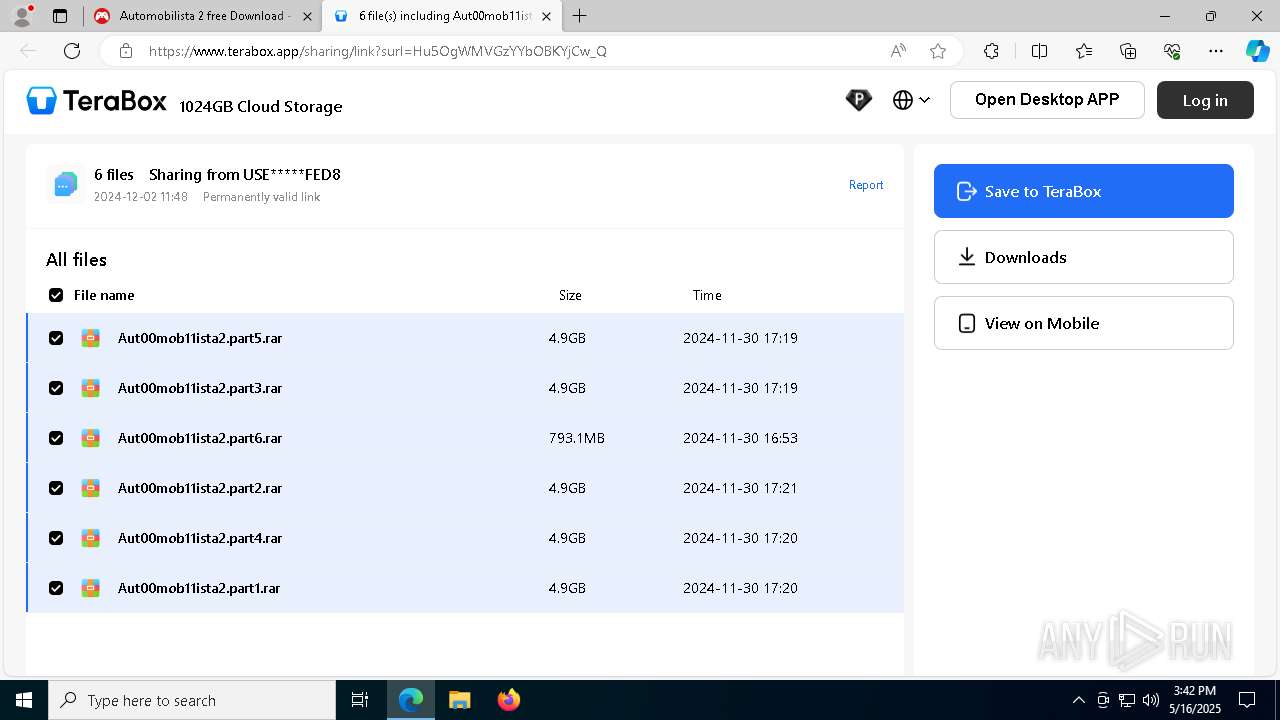Open browser Extensions icon
The width and height of the screenshot is (1280, 720).
pyautogui.click(x=991, y=51)
